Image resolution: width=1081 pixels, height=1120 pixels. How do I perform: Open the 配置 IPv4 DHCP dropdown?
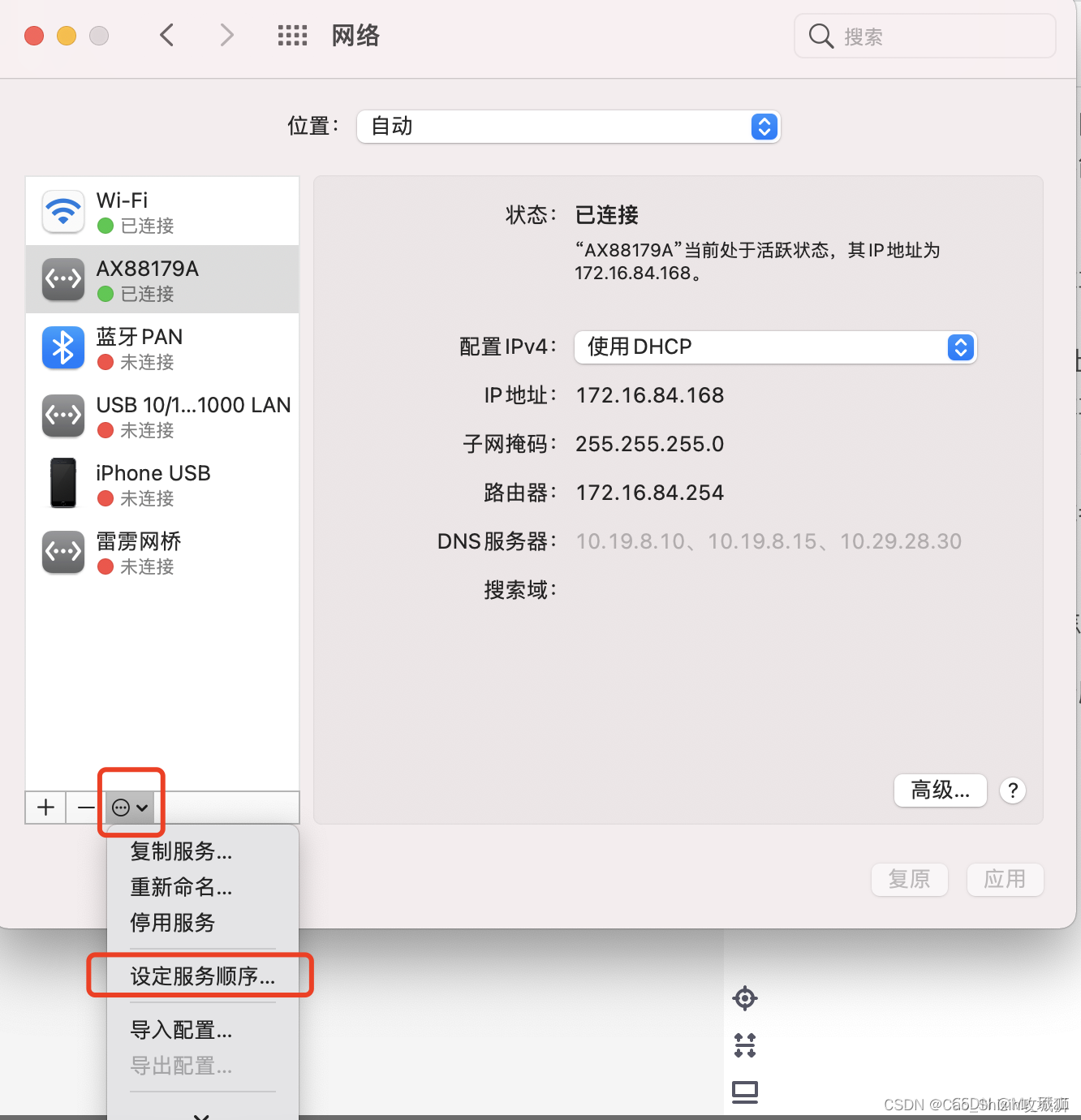775,347
